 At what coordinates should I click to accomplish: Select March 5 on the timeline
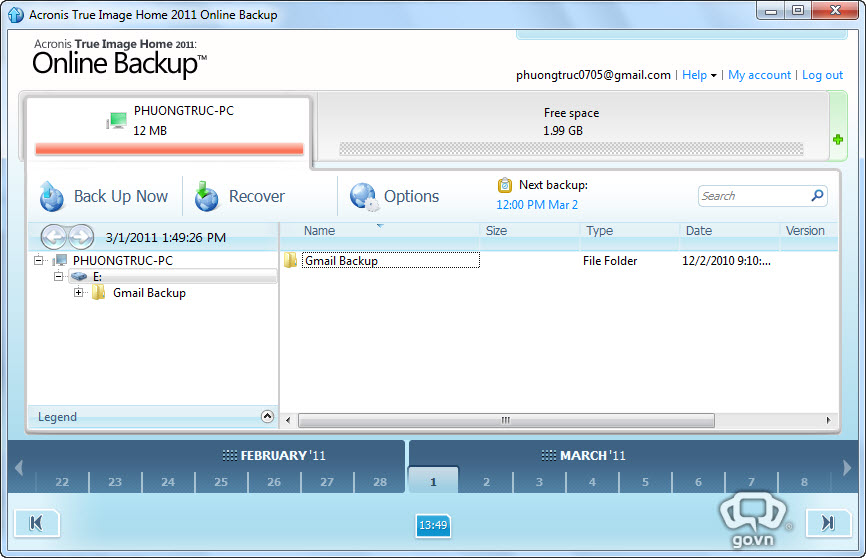click(645, 482)
